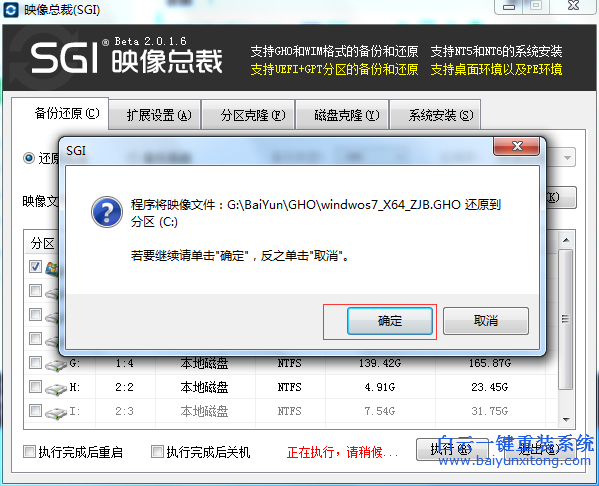Click the Windows system partition icon

click(52, 268)
